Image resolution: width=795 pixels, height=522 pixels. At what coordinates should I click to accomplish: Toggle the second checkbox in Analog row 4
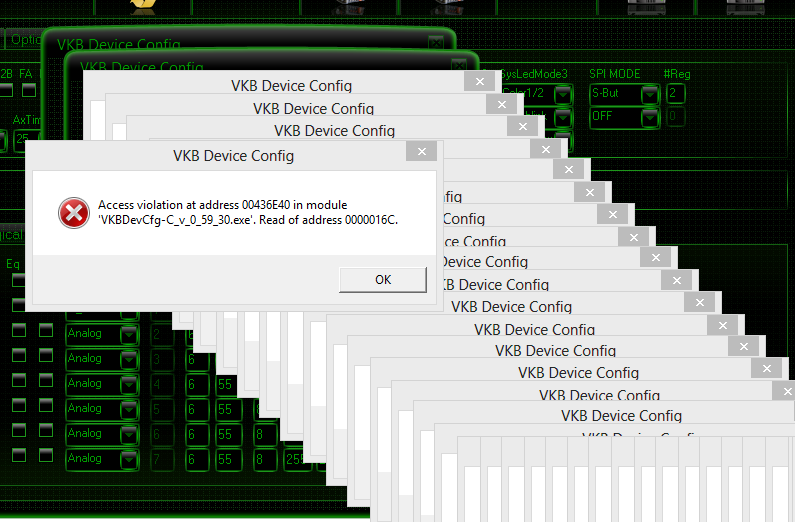[x=46, y=380]
